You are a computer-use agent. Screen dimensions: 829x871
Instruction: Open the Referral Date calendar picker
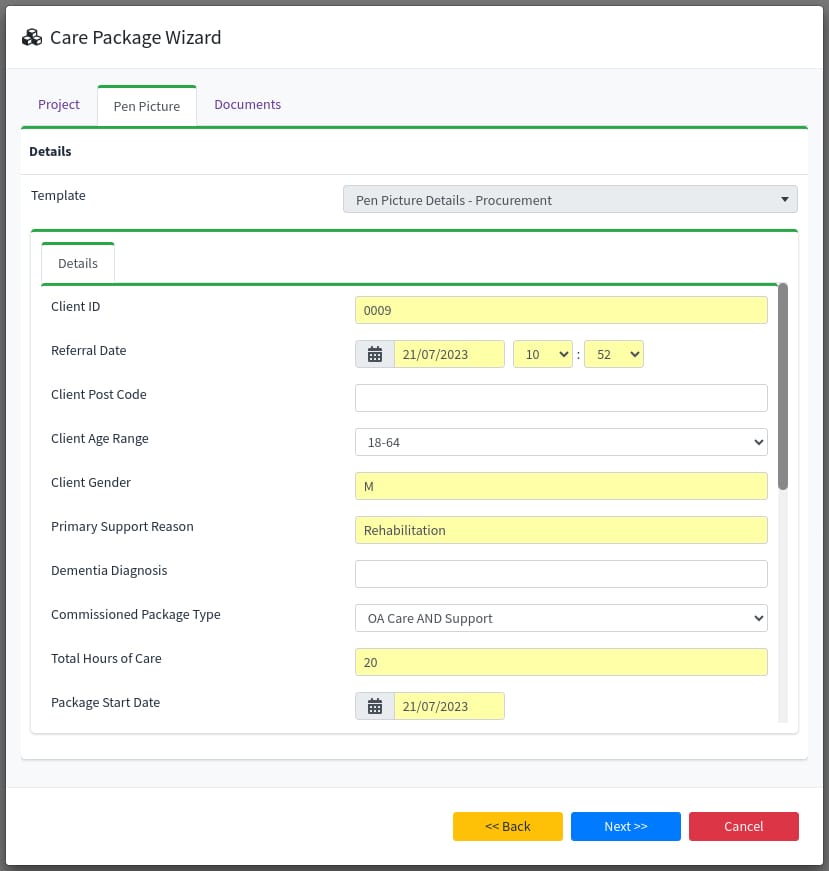[x=374, y=353]
